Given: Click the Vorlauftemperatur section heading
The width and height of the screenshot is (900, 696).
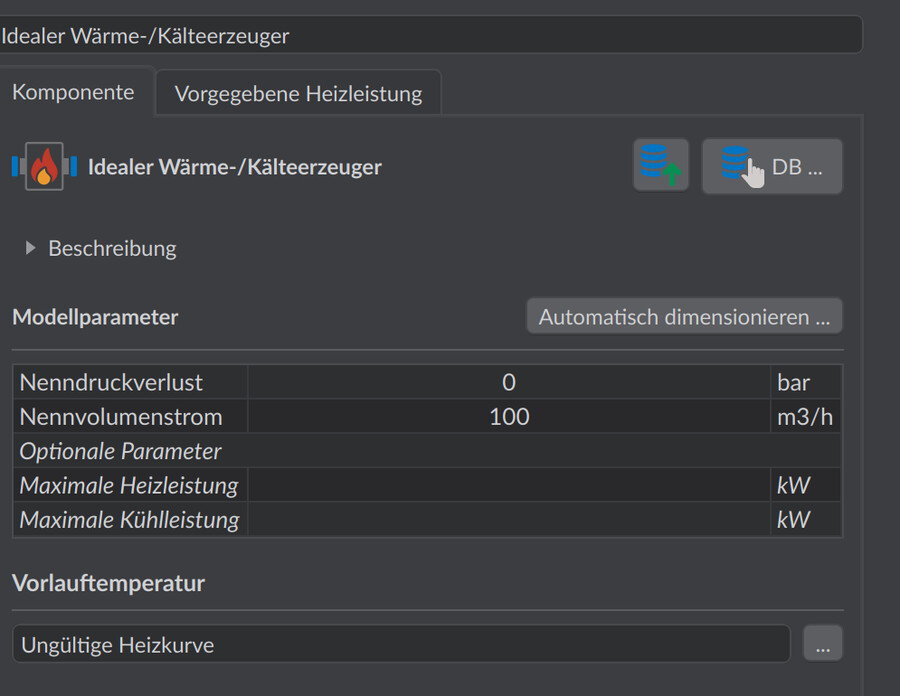Looking at the screenshot, I should 108,584.
